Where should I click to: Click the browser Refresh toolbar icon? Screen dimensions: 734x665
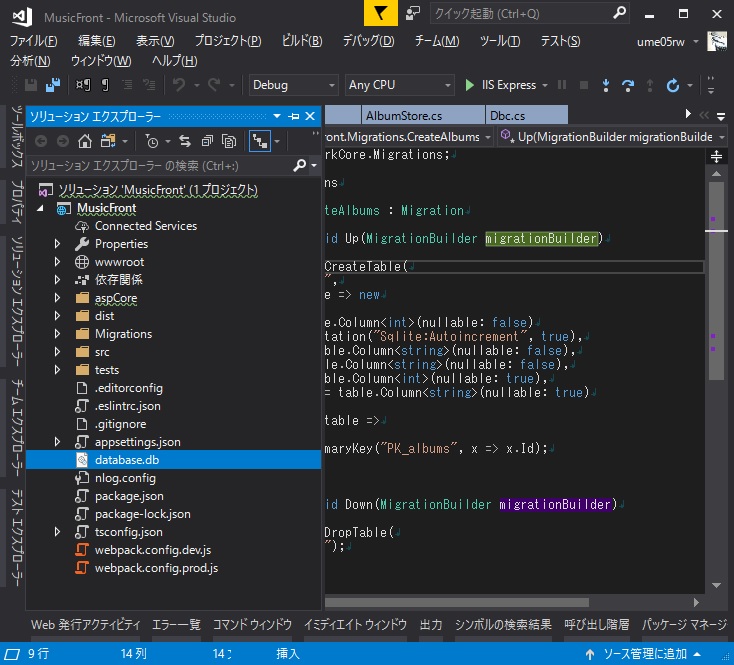[673, 85]
